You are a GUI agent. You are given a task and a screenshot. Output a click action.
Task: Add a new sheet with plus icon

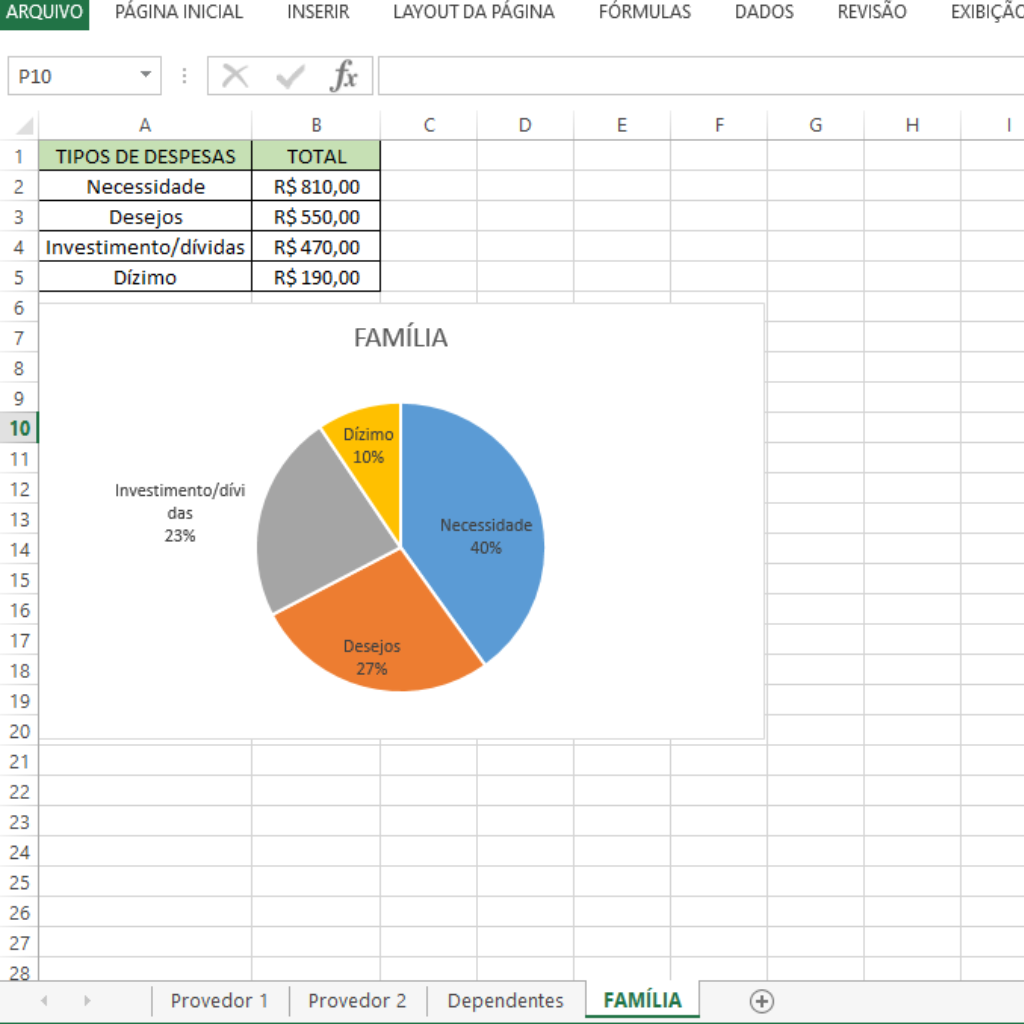761,1001
